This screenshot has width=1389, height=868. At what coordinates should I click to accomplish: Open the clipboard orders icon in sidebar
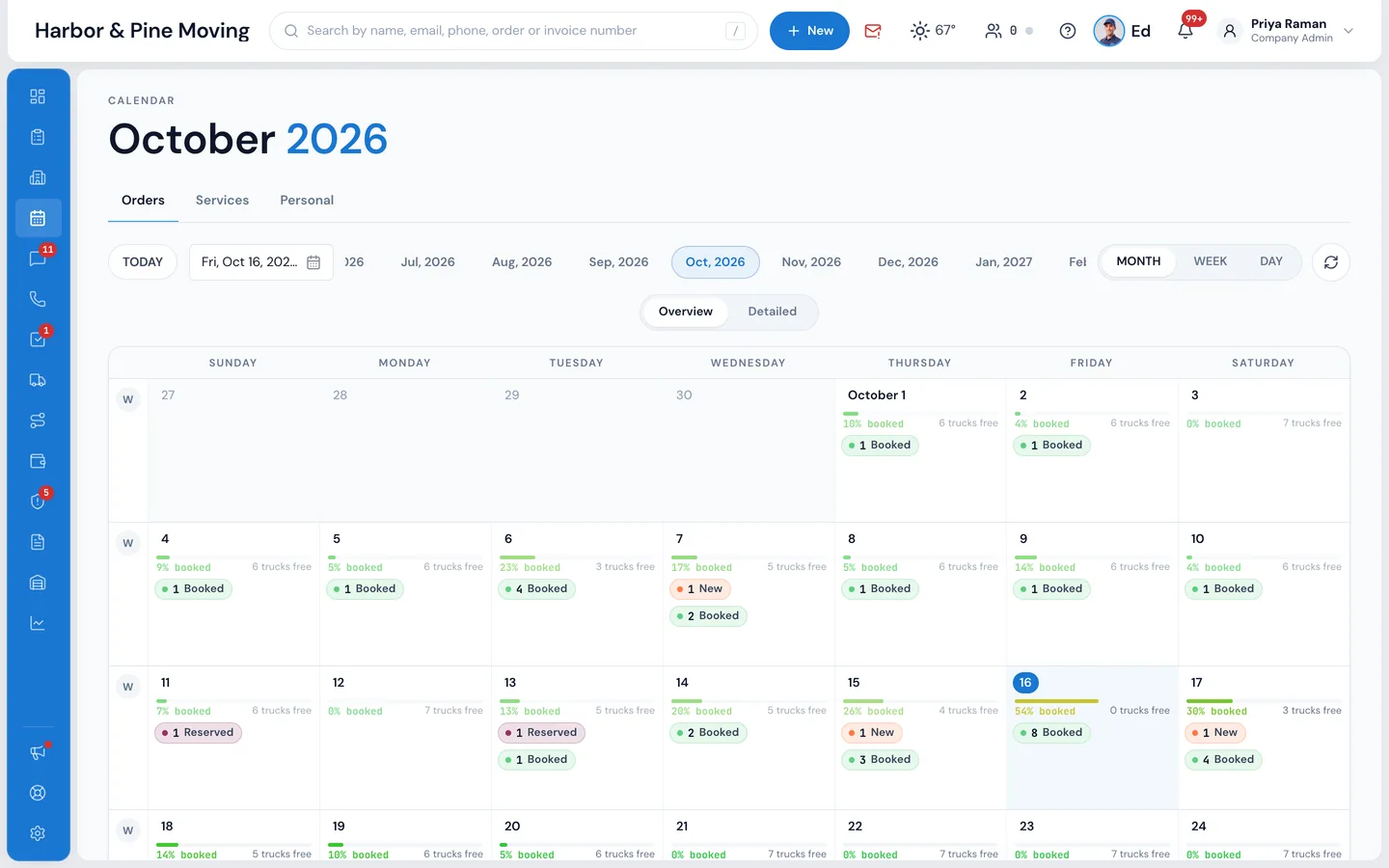point(38,137)
